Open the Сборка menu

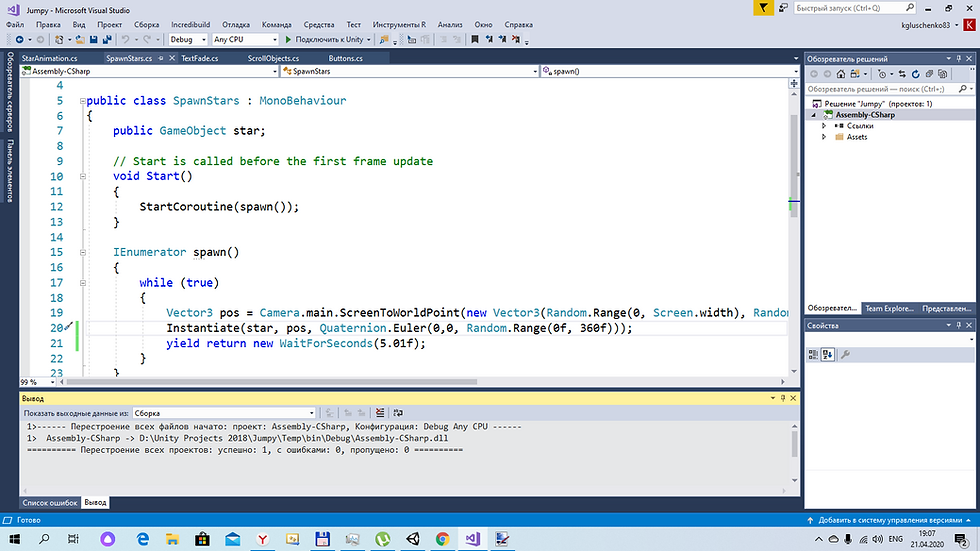(x=146, y=24)
